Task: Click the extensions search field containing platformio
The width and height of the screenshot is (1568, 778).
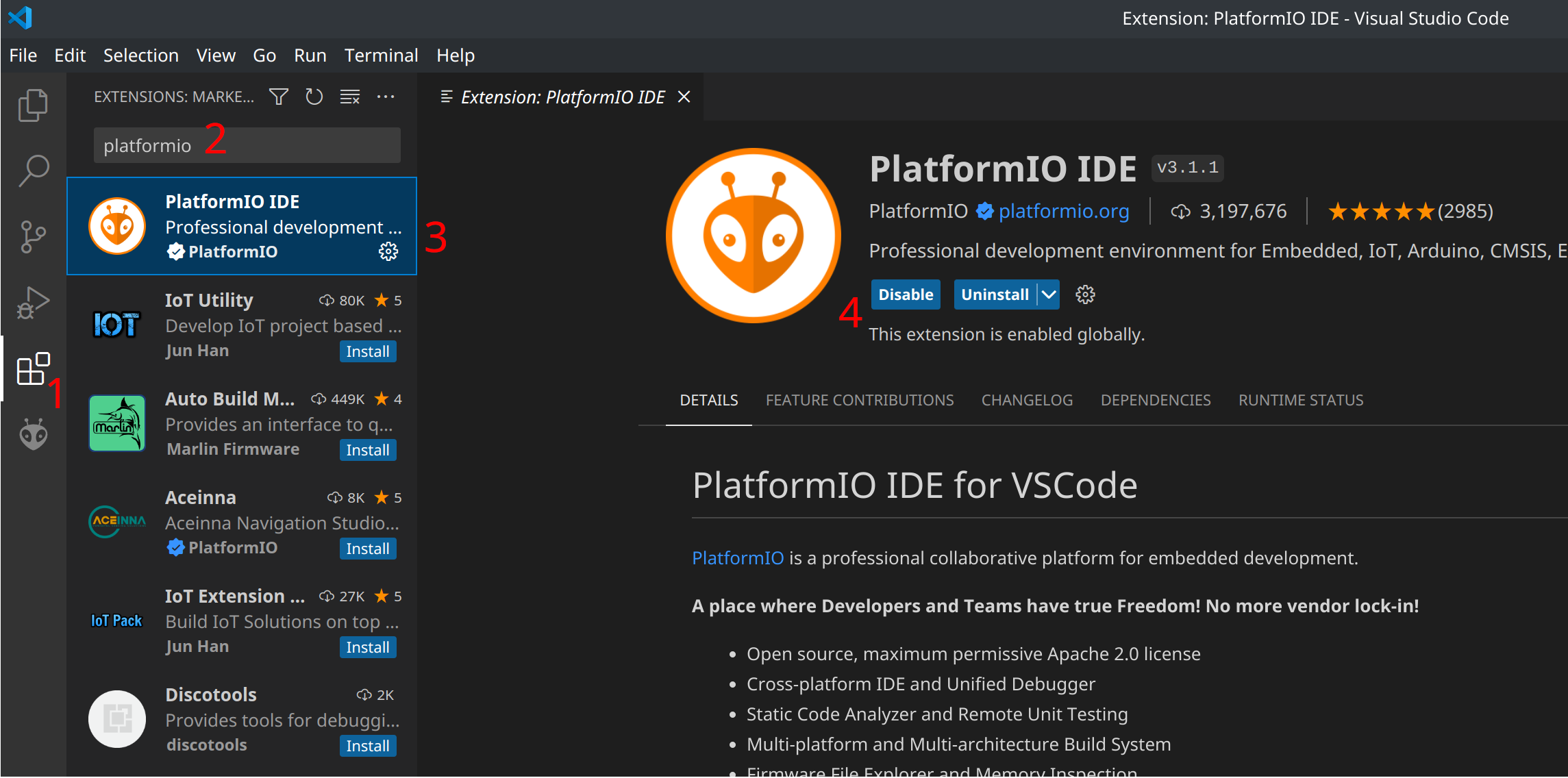Action: coord(247,145)
